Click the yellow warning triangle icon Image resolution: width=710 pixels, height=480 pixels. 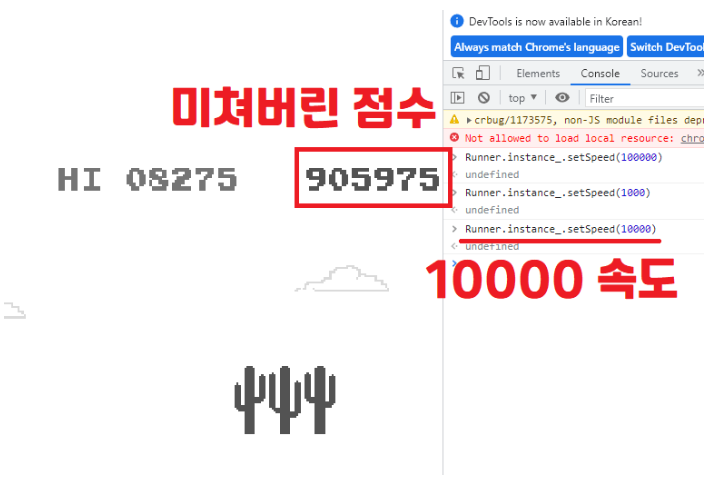pos(455,119)
